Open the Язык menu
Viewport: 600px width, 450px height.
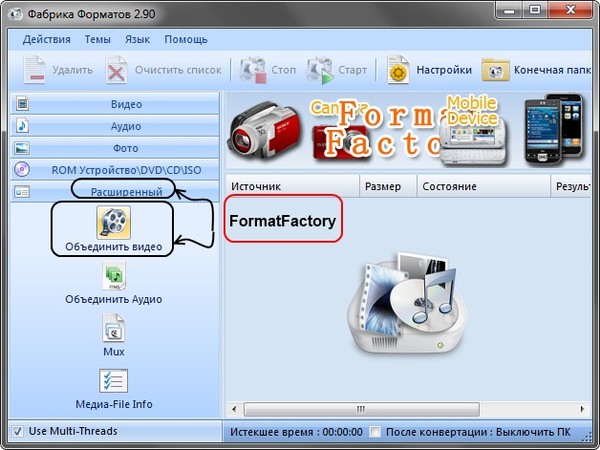tap(137, 39)
